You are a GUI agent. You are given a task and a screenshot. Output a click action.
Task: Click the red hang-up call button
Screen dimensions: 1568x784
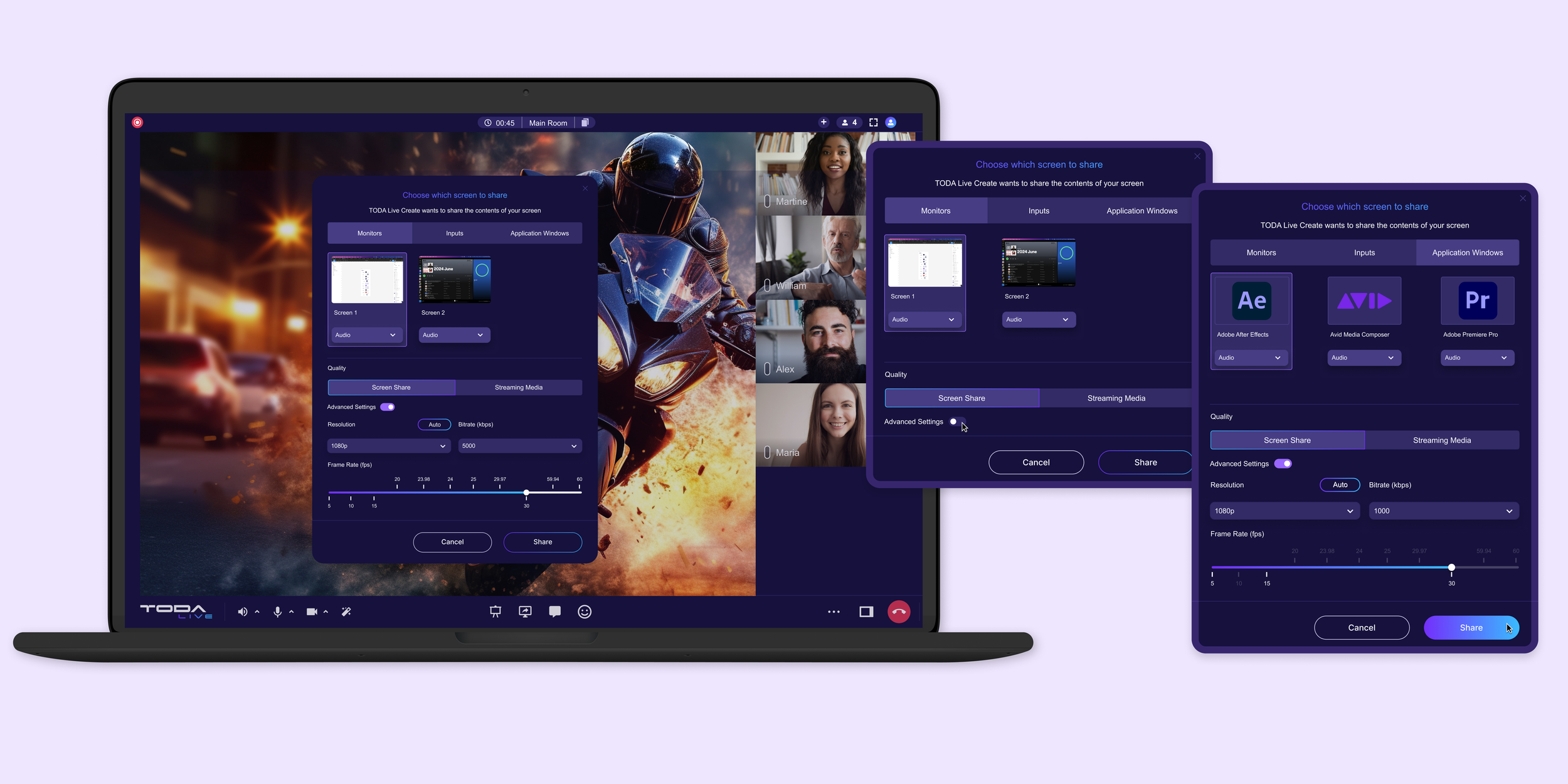tap(898, 612)
